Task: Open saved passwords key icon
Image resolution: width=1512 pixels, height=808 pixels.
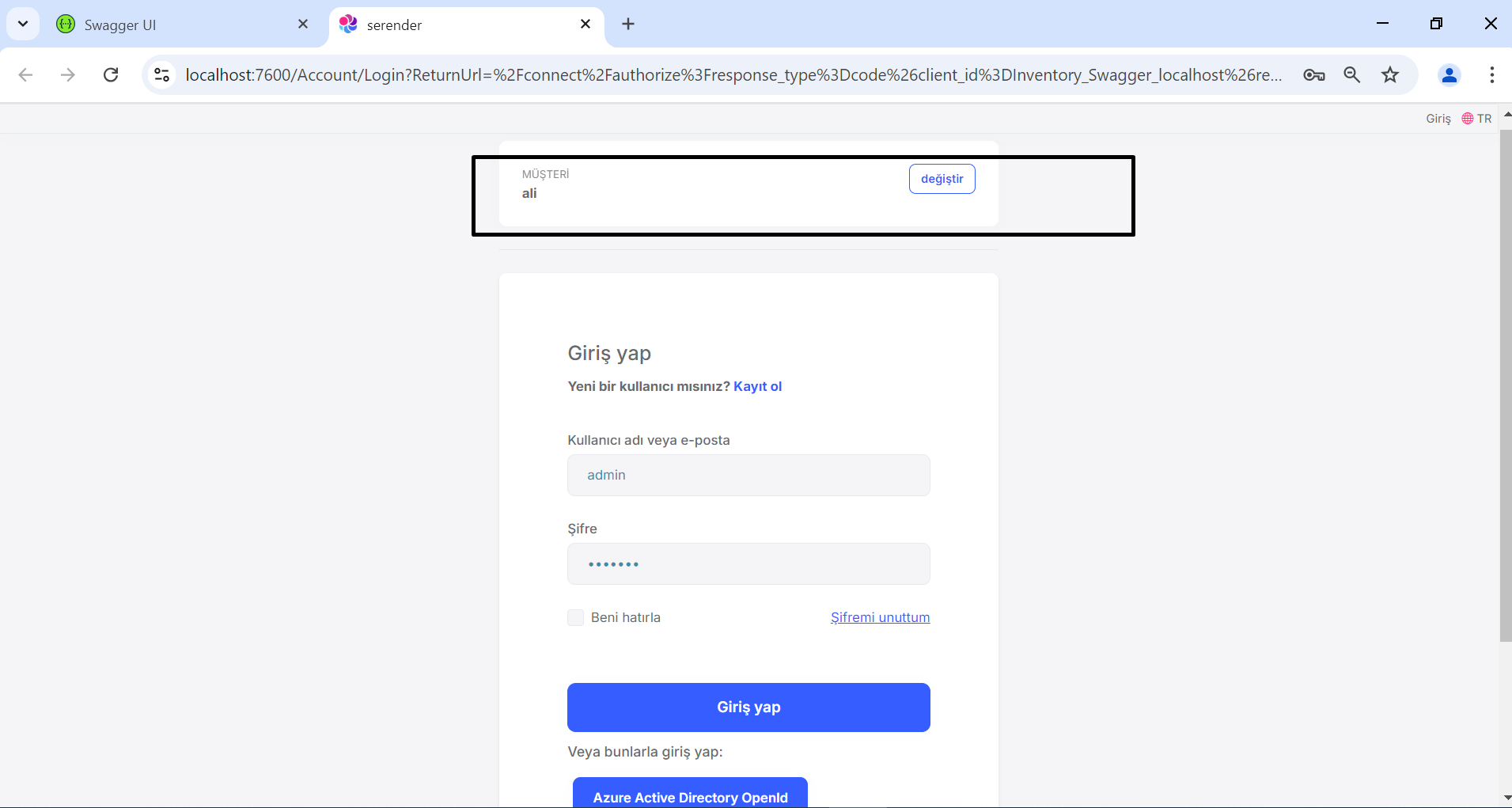Action: [1314, 75]
